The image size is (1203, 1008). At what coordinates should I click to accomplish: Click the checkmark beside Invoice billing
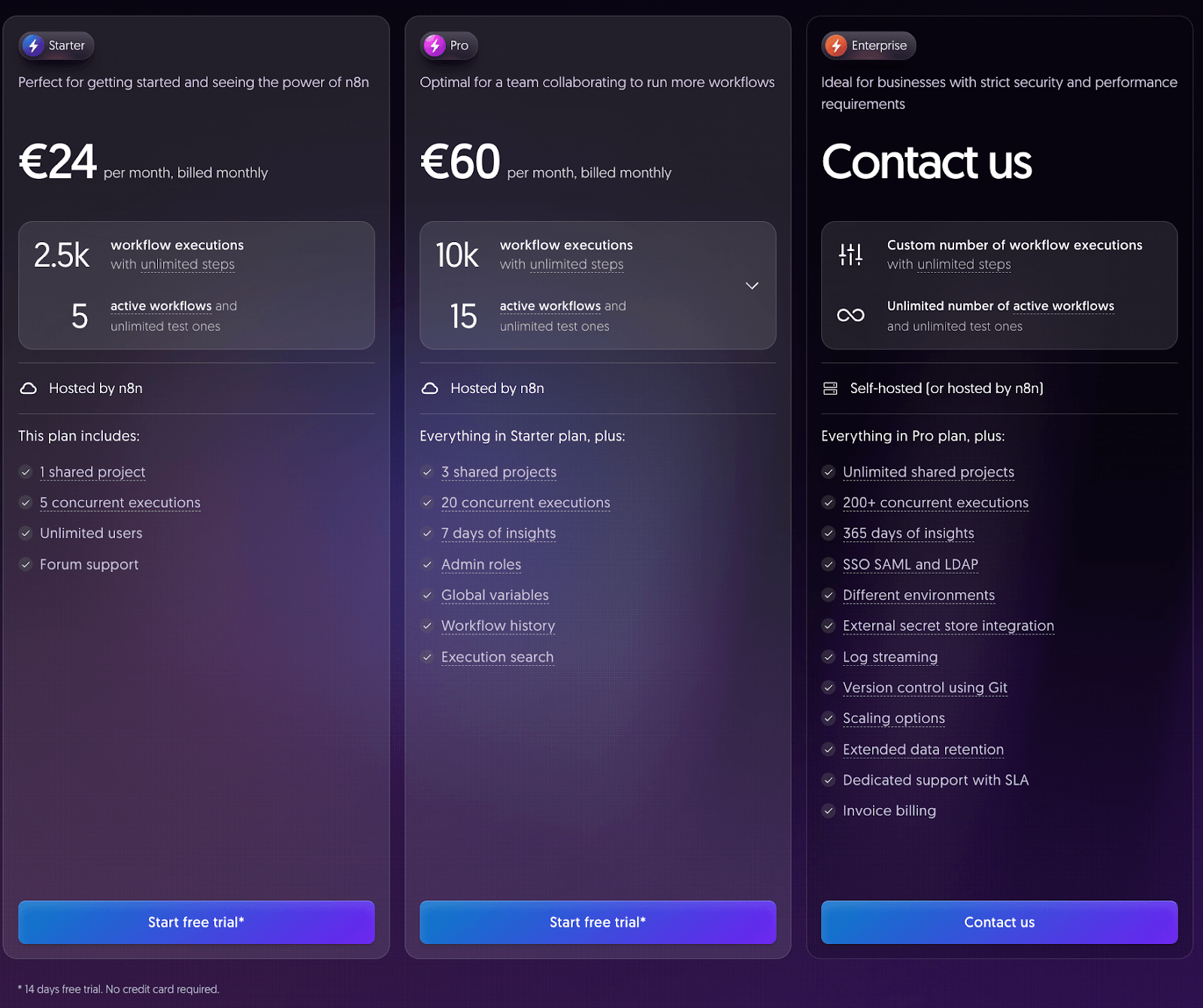click(x=829, y=811)
